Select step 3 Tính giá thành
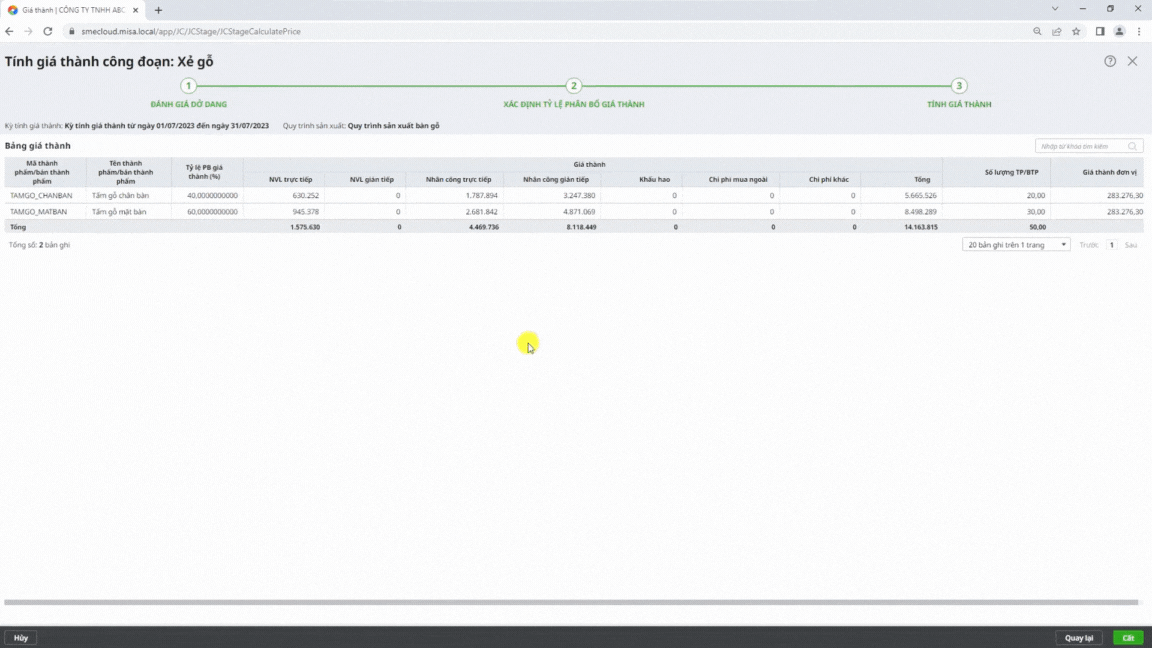Viewport: 1152px width, 648px height. tap(959, 86)
